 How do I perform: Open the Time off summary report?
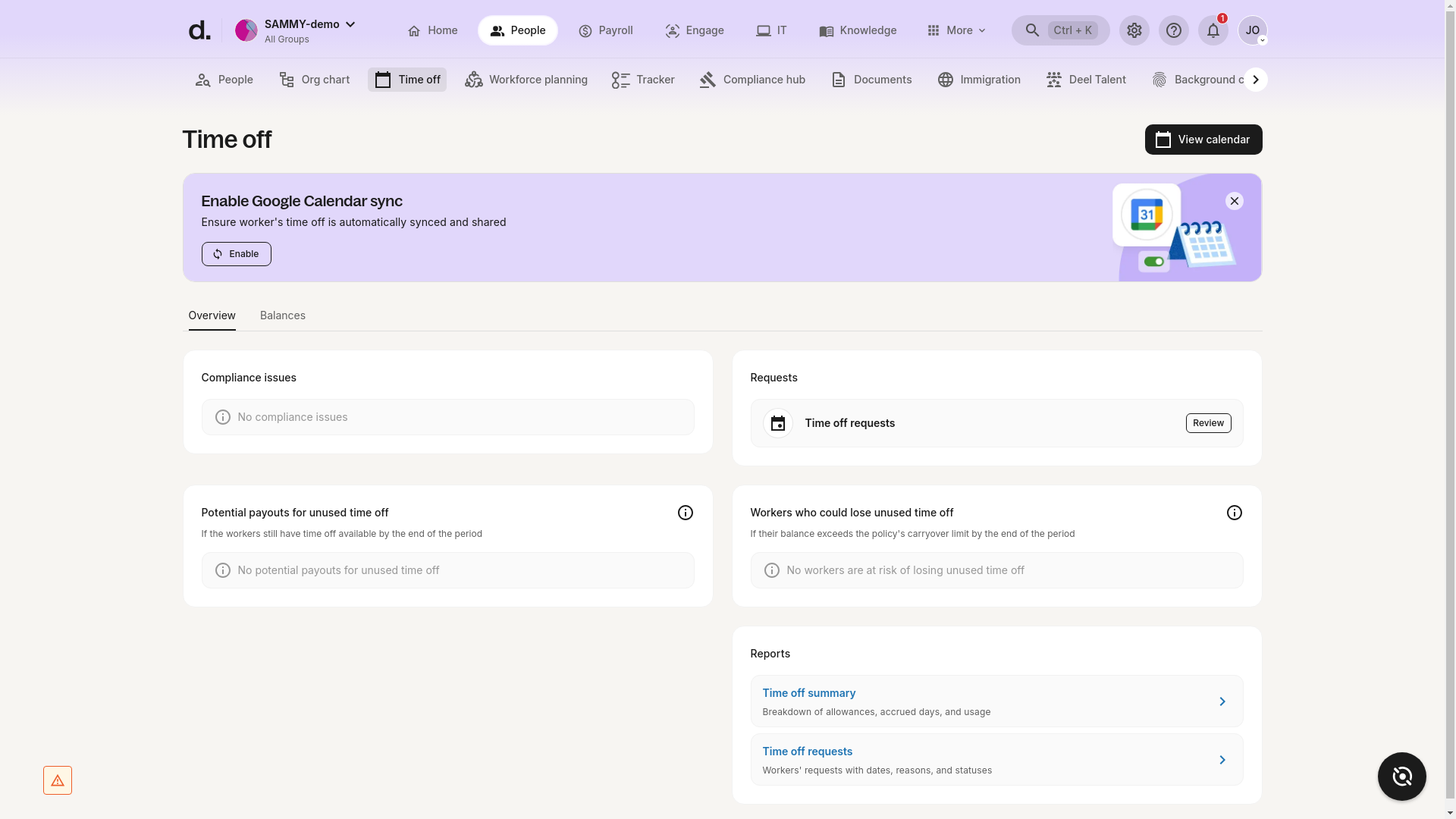coord(808,692)
